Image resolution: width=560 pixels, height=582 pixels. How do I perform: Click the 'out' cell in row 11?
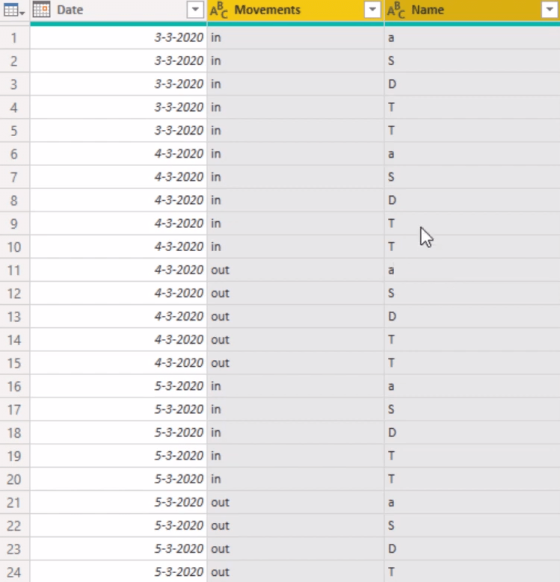[x=296, y=270]
